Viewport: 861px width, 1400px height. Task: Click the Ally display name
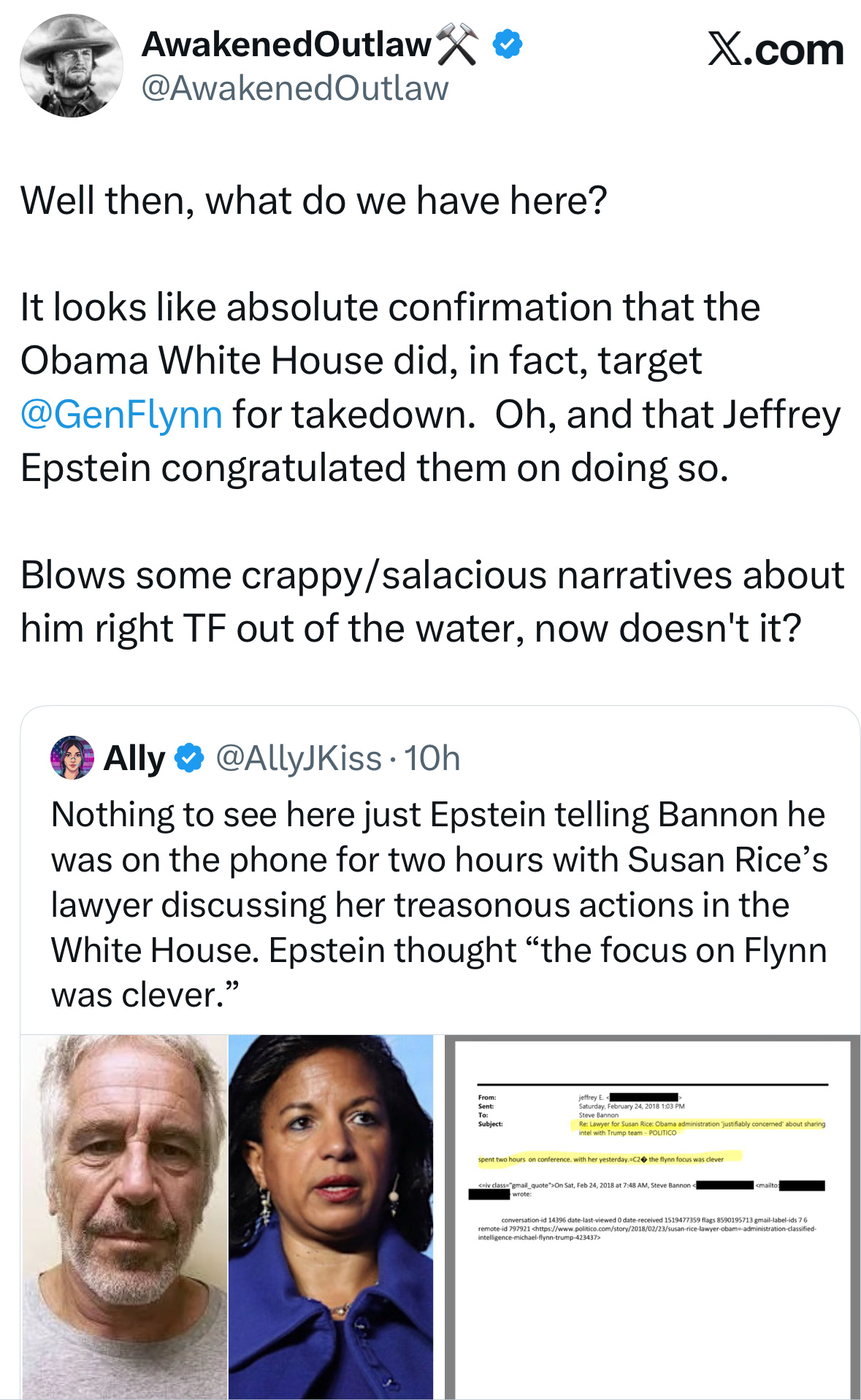point(134,758)
